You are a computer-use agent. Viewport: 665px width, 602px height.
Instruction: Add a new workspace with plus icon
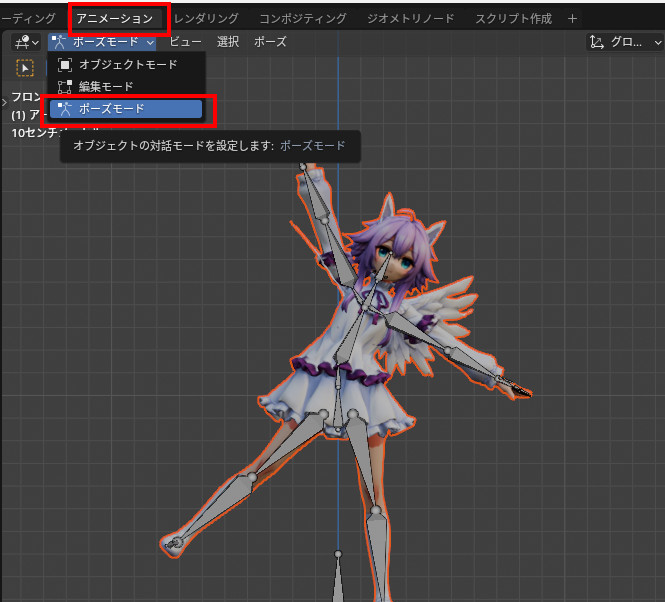(572, 18)
